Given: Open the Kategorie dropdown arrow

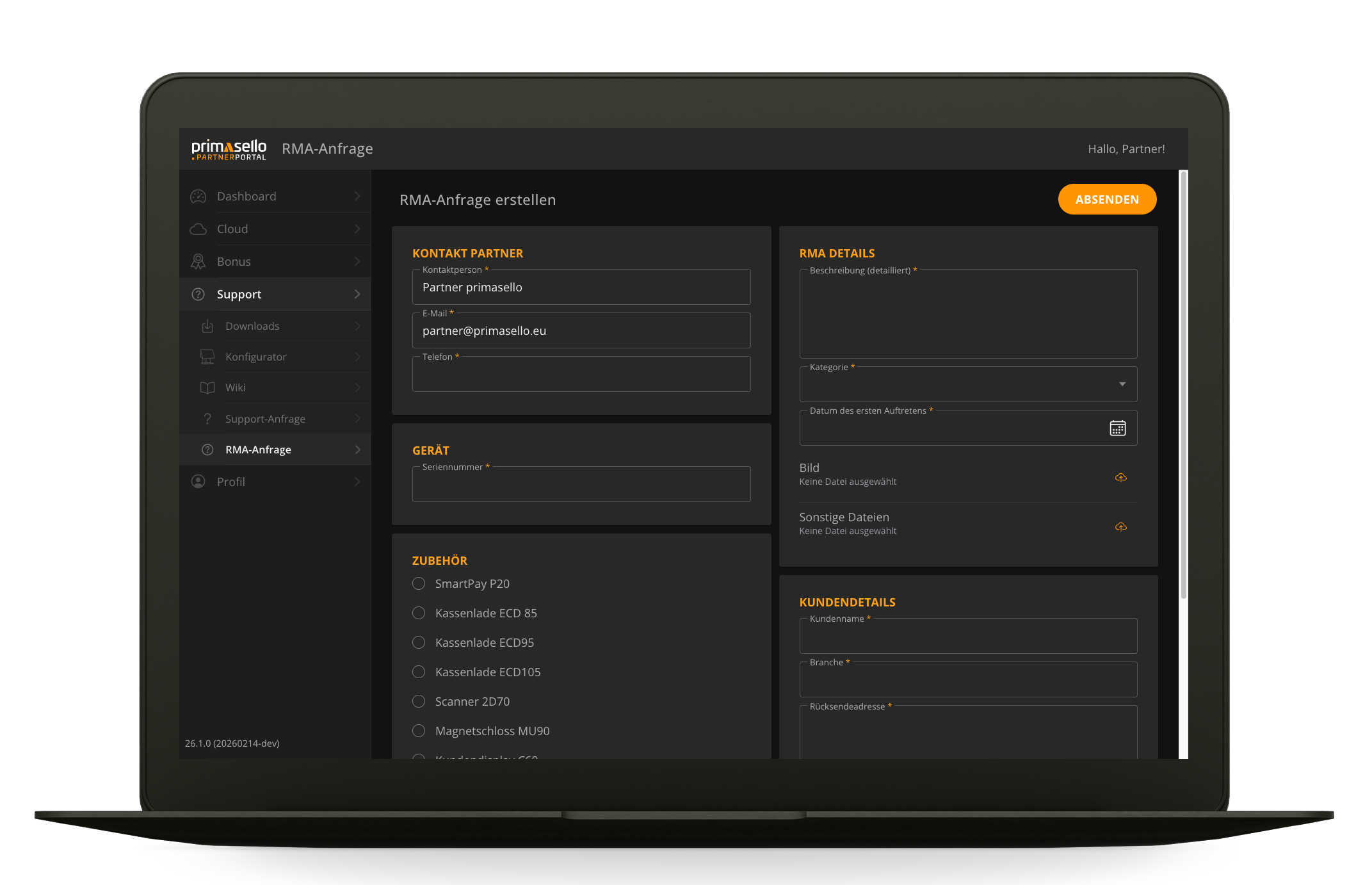Looking at the screenshot, I should click(1122, 384).
